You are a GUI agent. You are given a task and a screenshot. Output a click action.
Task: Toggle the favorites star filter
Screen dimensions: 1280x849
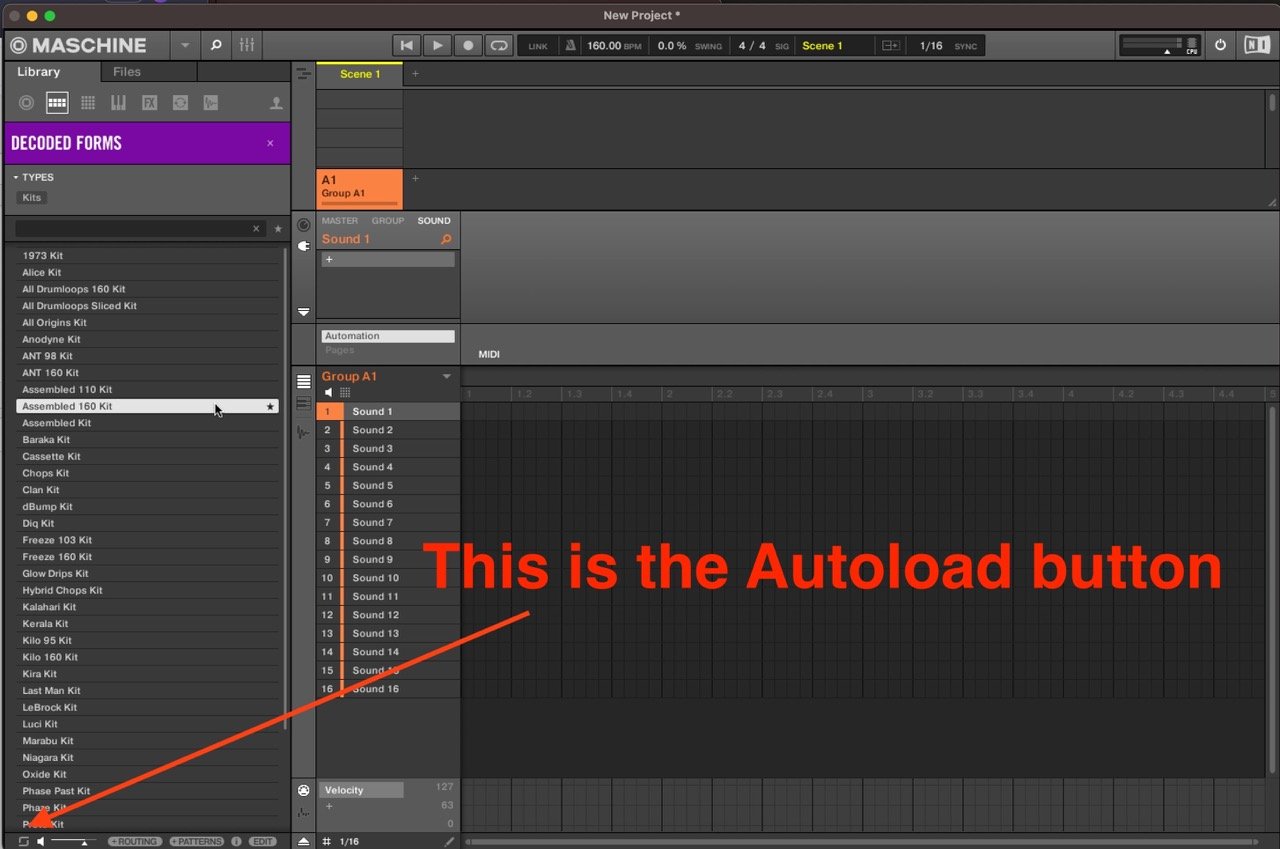pos(278,229)
